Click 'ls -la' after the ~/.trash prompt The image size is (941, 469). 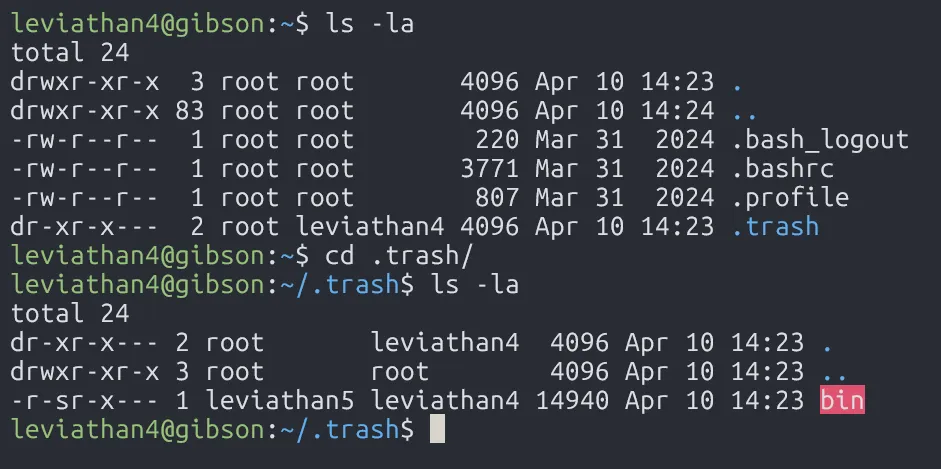pos(474,285)
